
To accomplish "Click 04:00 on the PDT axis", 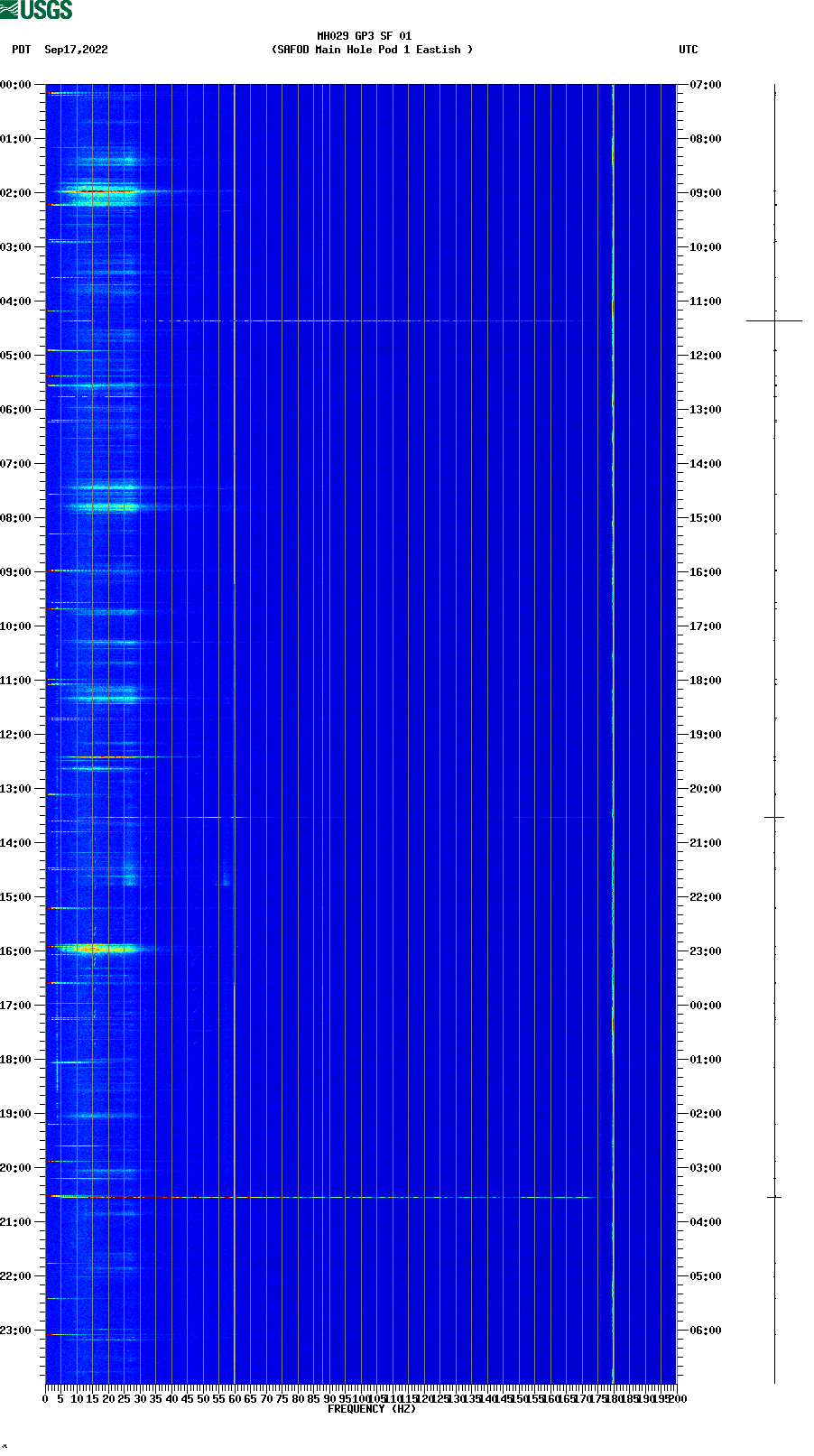I will coord(16,301).
